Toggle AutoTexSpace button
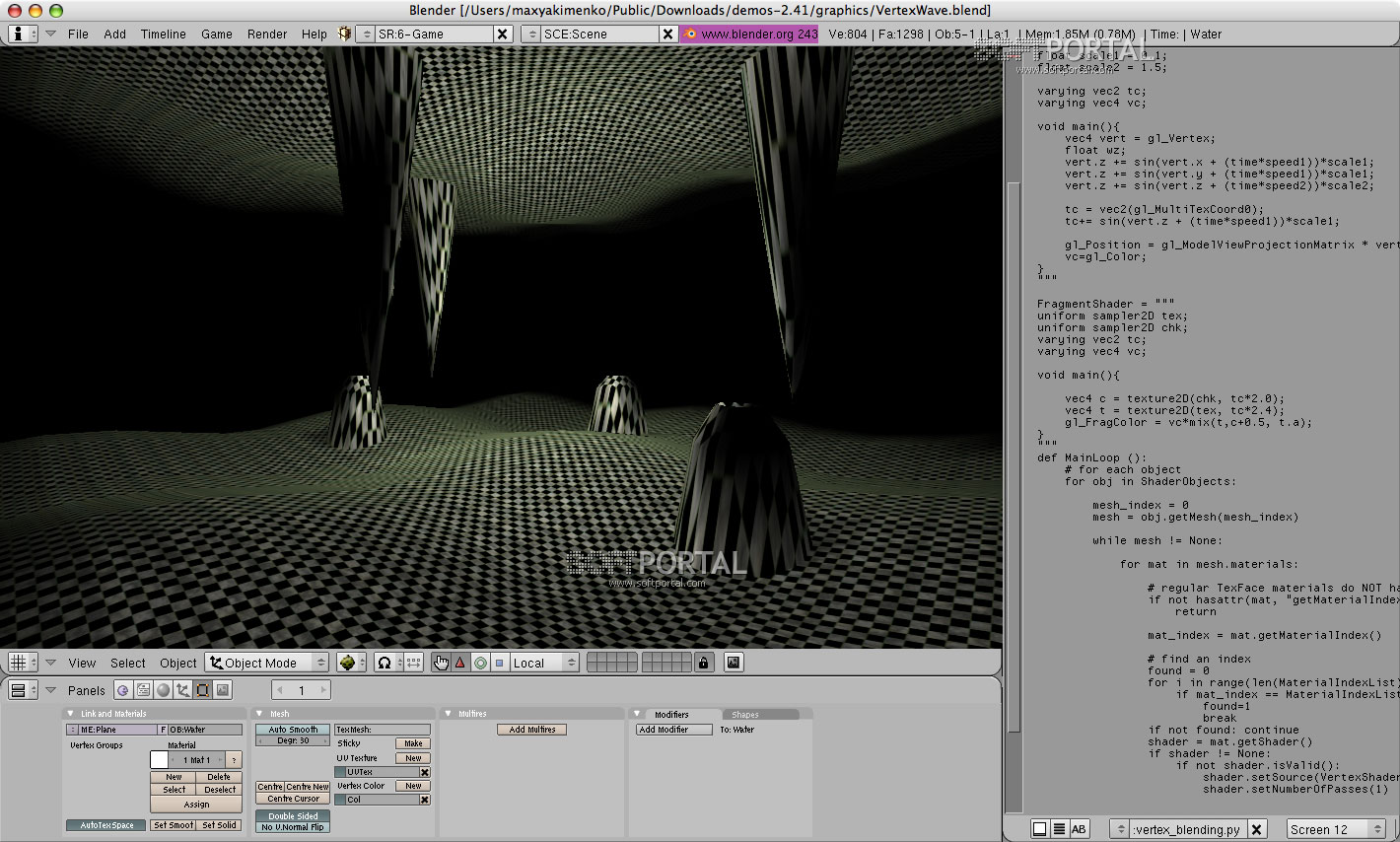This screenshot has width=1400, height=842. tap(106, 825)
